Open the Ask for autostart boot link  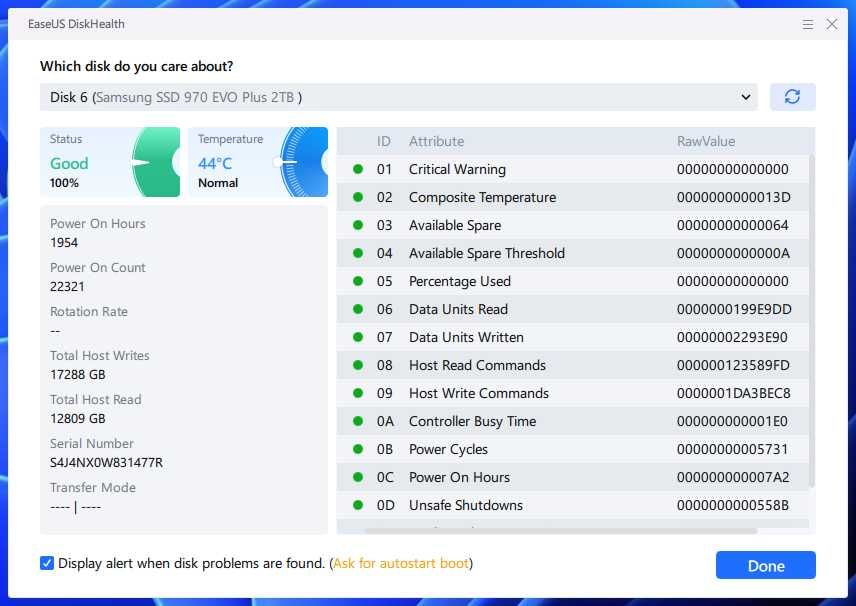pyautogui.click(x=401, y=563)
